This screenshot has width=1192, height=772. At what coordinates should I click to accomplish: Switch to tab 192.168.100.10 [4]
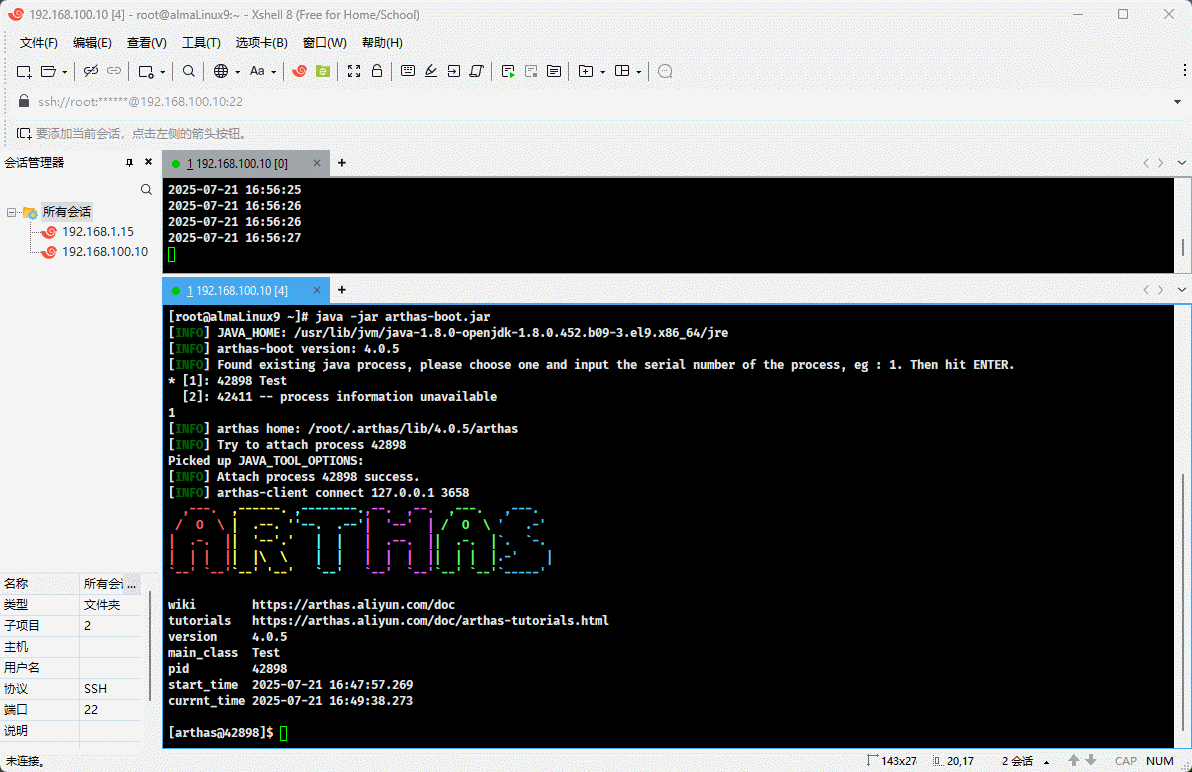coord(237,290)
